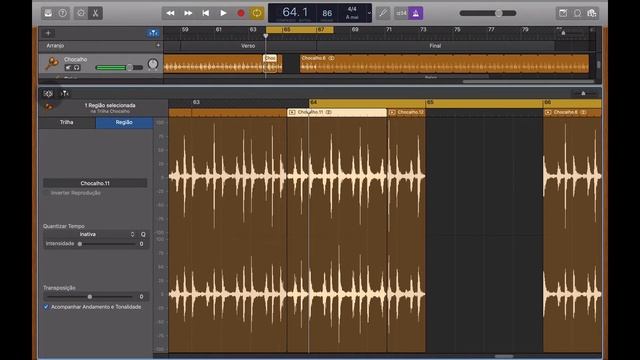640x360 pixels.
Task: Click the editor ruler at bar 63
Action: pyautogui.click(x=196, y=102)
